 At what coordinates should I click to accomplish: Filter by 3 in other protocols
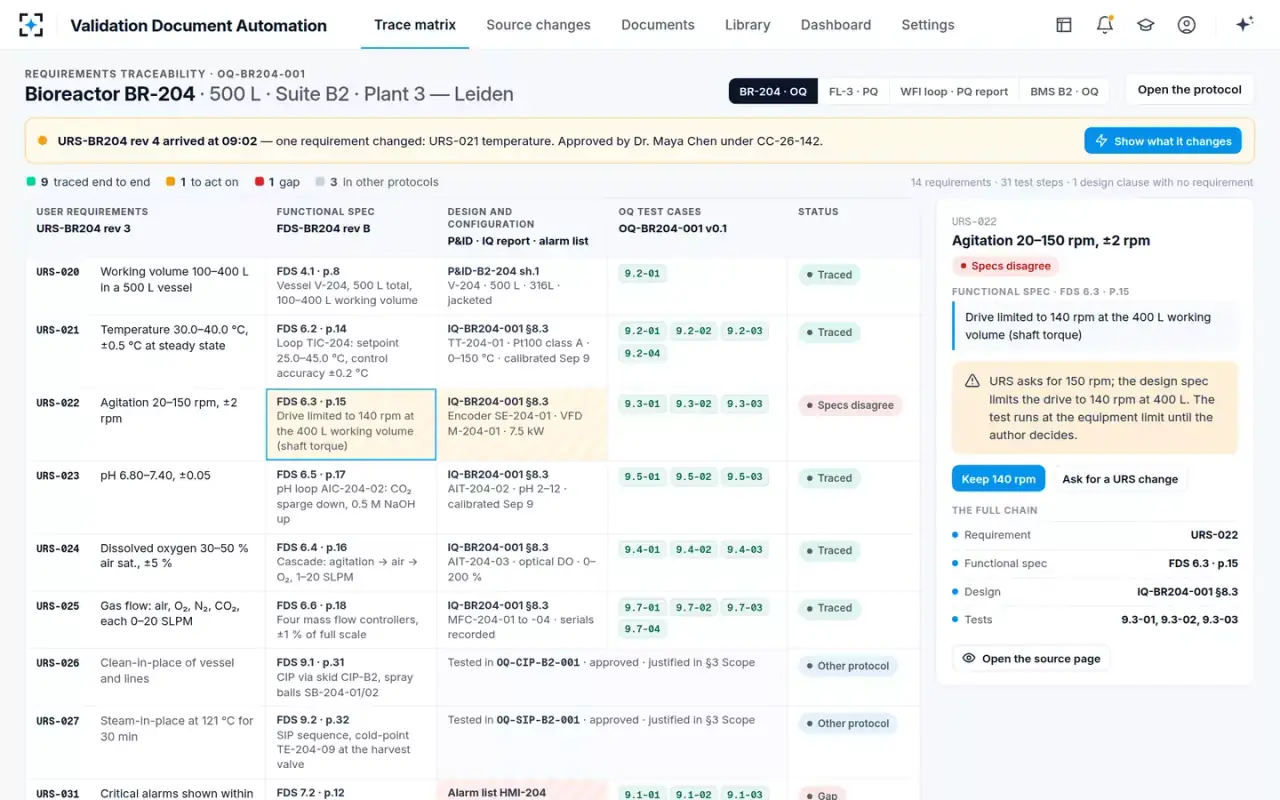tap(377, 182)
